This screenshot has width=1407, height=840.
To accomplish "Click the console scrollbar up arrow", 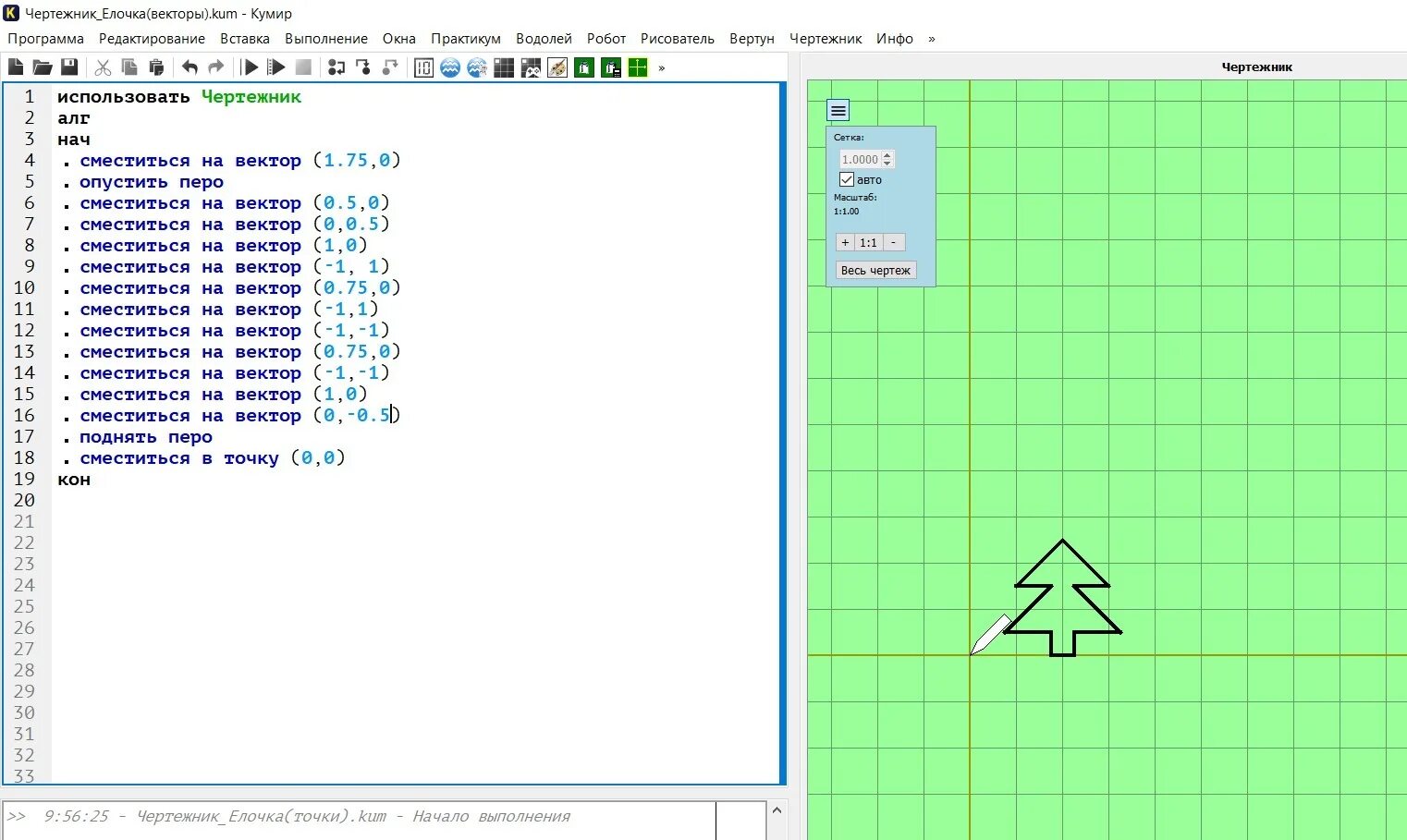I will click(x=777, y=810).
